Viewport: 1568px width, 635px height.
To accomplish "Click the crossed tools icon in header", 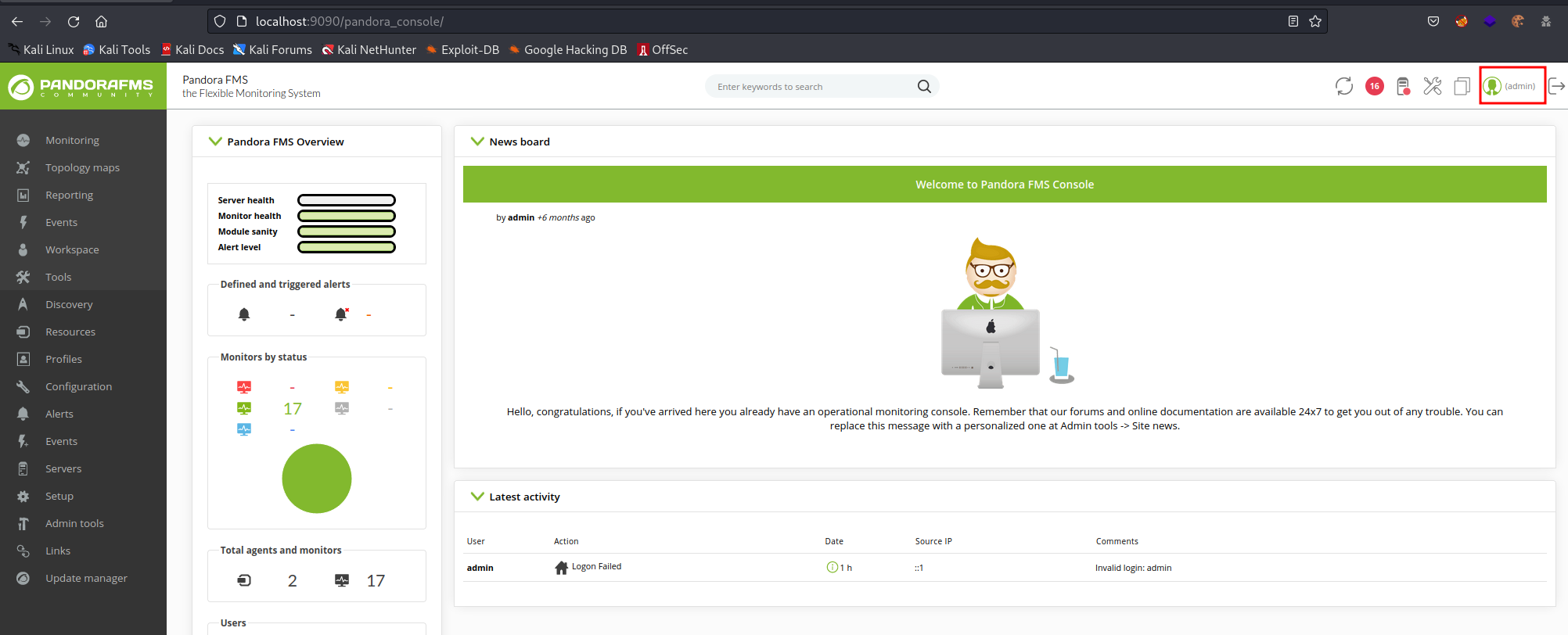I will (x=1432, y=86).
